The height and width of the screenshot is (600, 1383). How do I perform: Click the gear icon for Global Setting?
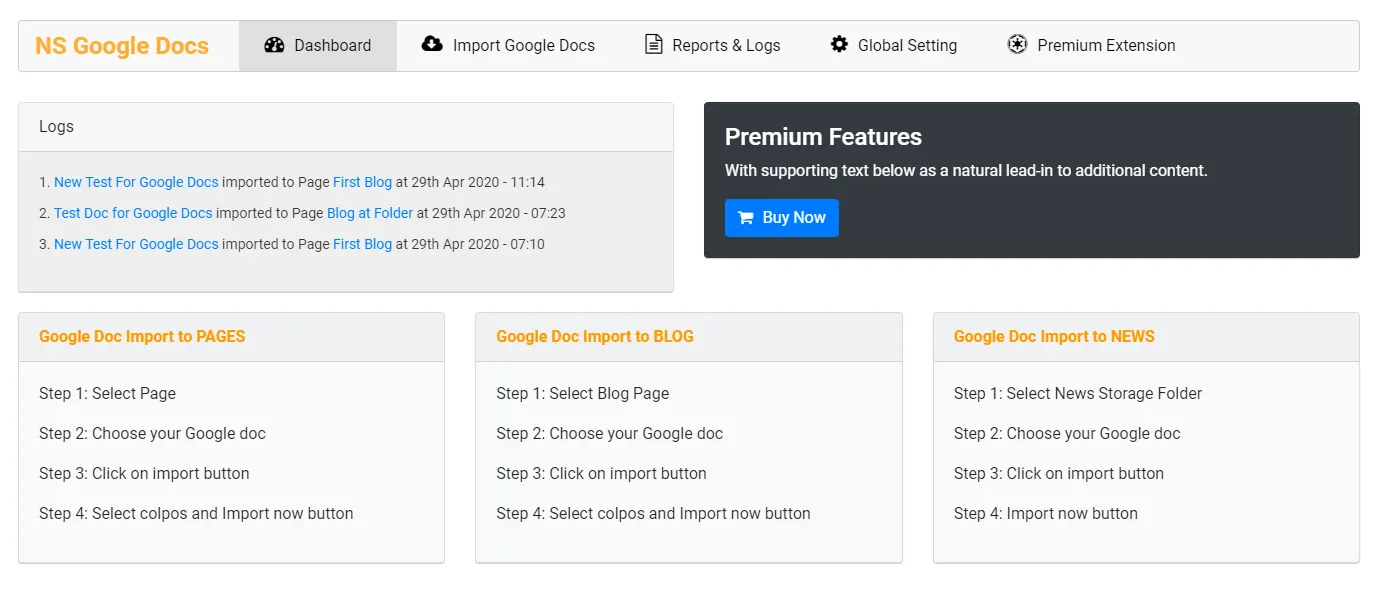(x=839, y=44)
